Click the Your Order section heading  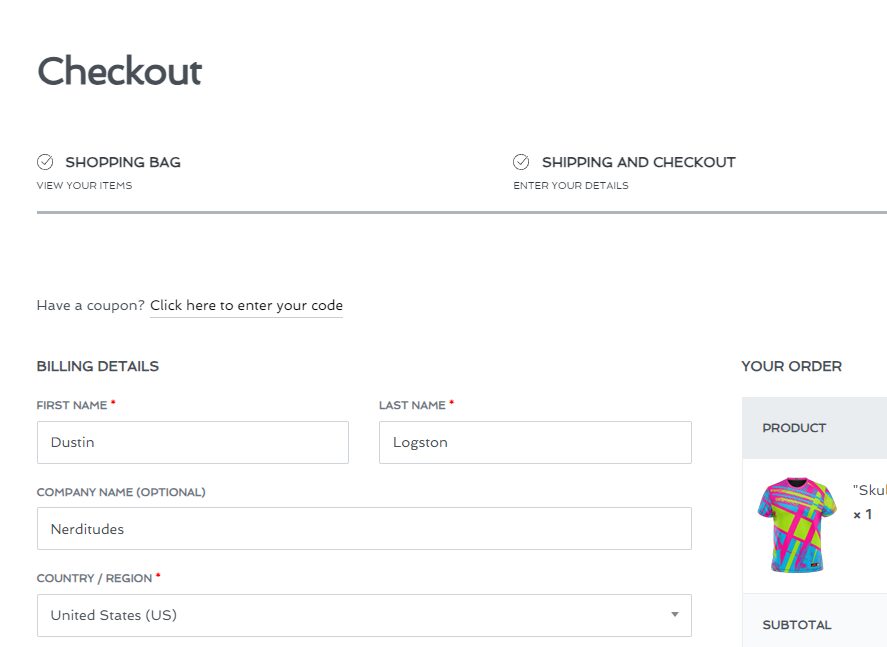coord(791,366)
